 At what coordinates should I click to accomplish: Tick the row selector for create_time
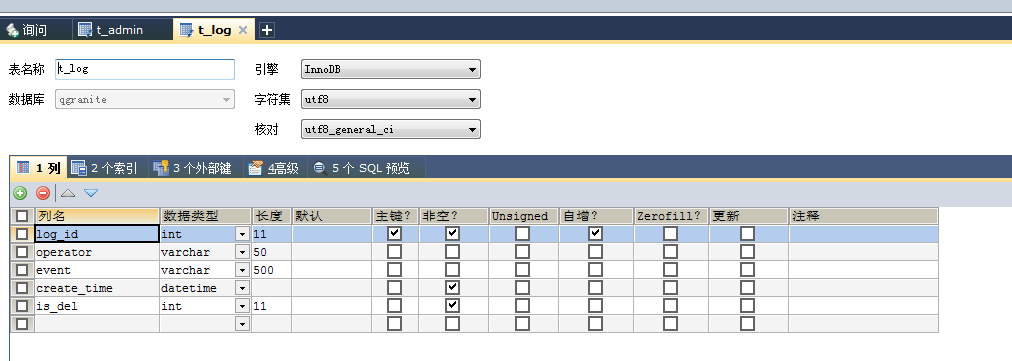(22, 288)
